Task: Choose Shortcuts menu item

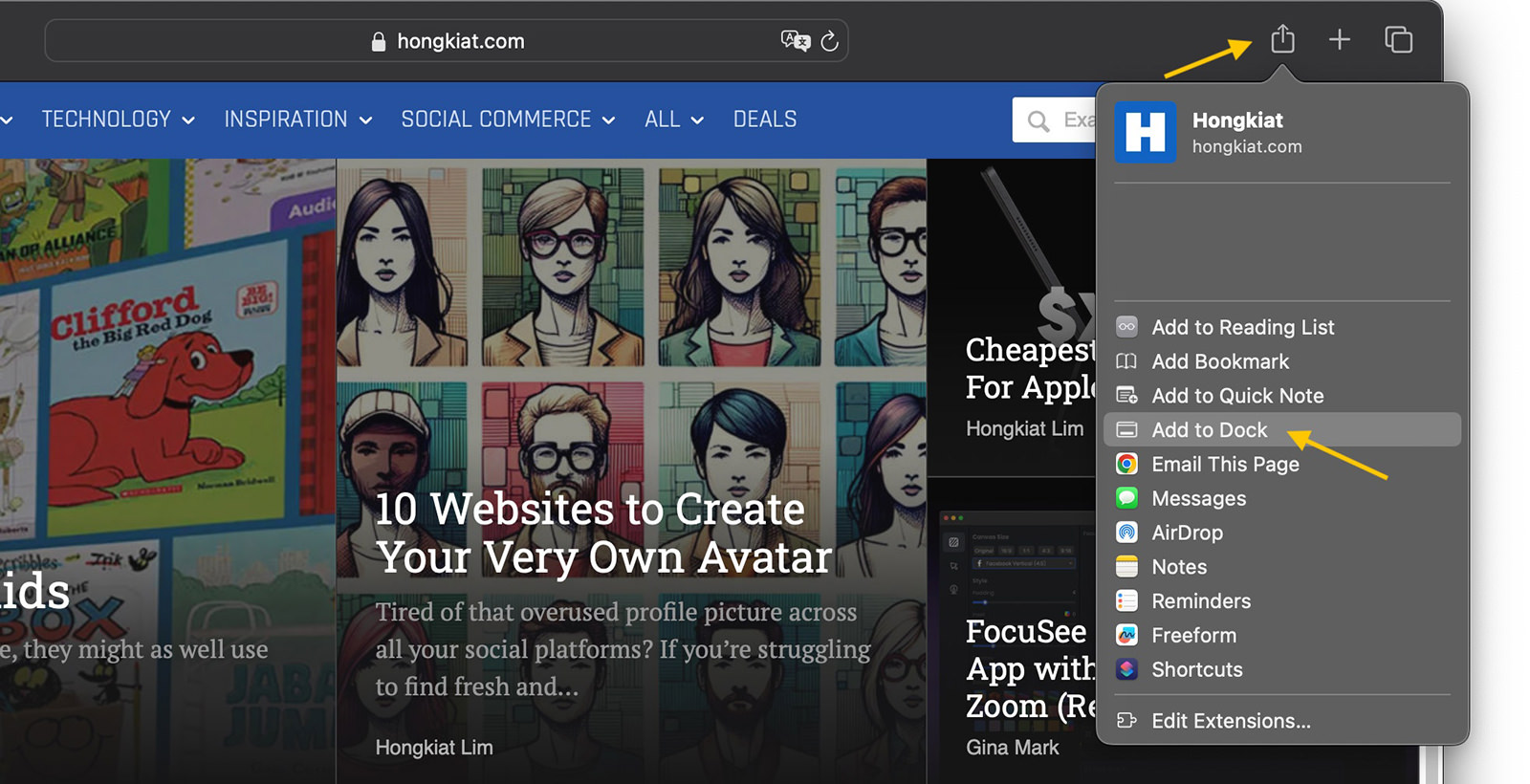Action: [x=1281, y=669]
